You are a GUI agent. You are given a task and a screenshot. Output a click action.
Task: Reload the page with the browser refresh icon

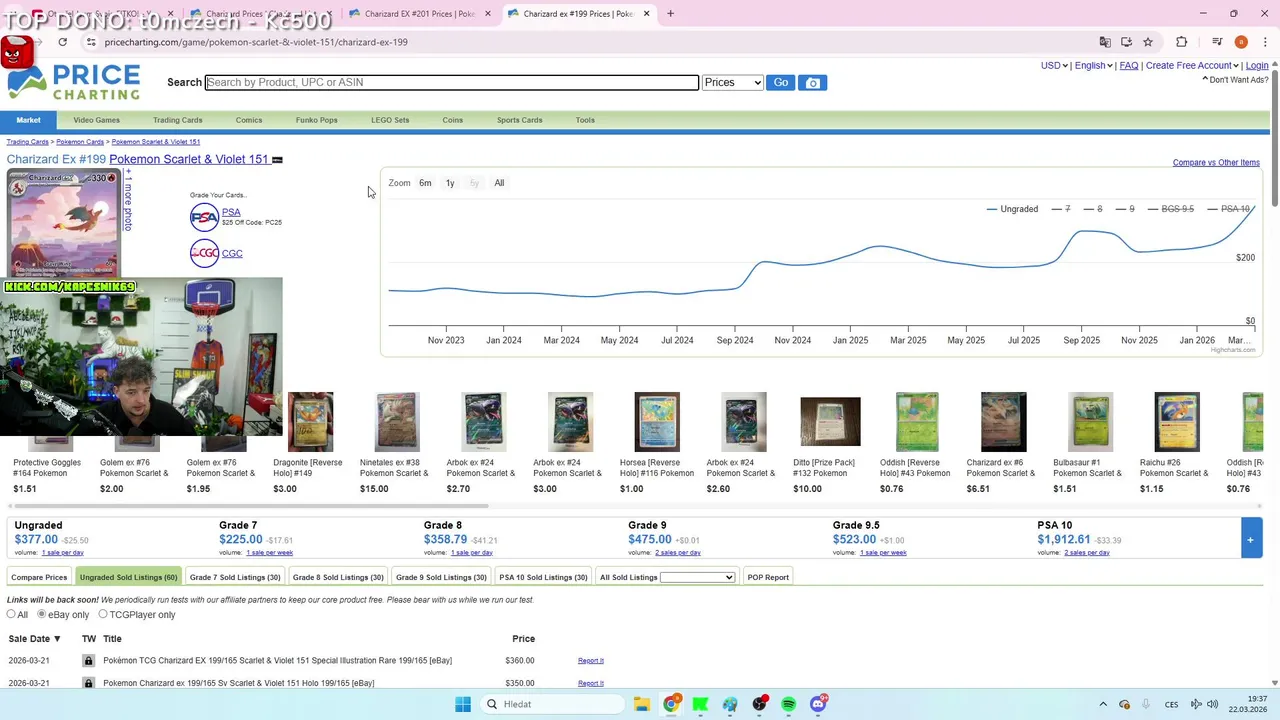(63, 42)
